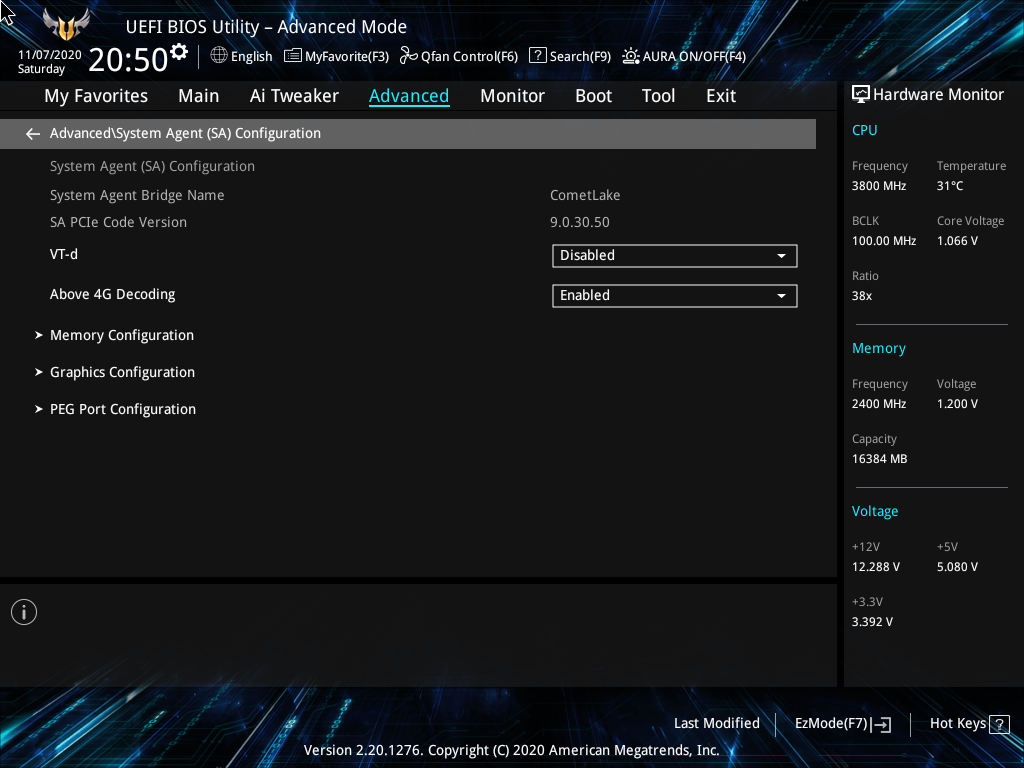The width and height of the screenshot is (1024, 768).
Task: Click memory frequency 2400 MHz value
Action: coord(878,404)
